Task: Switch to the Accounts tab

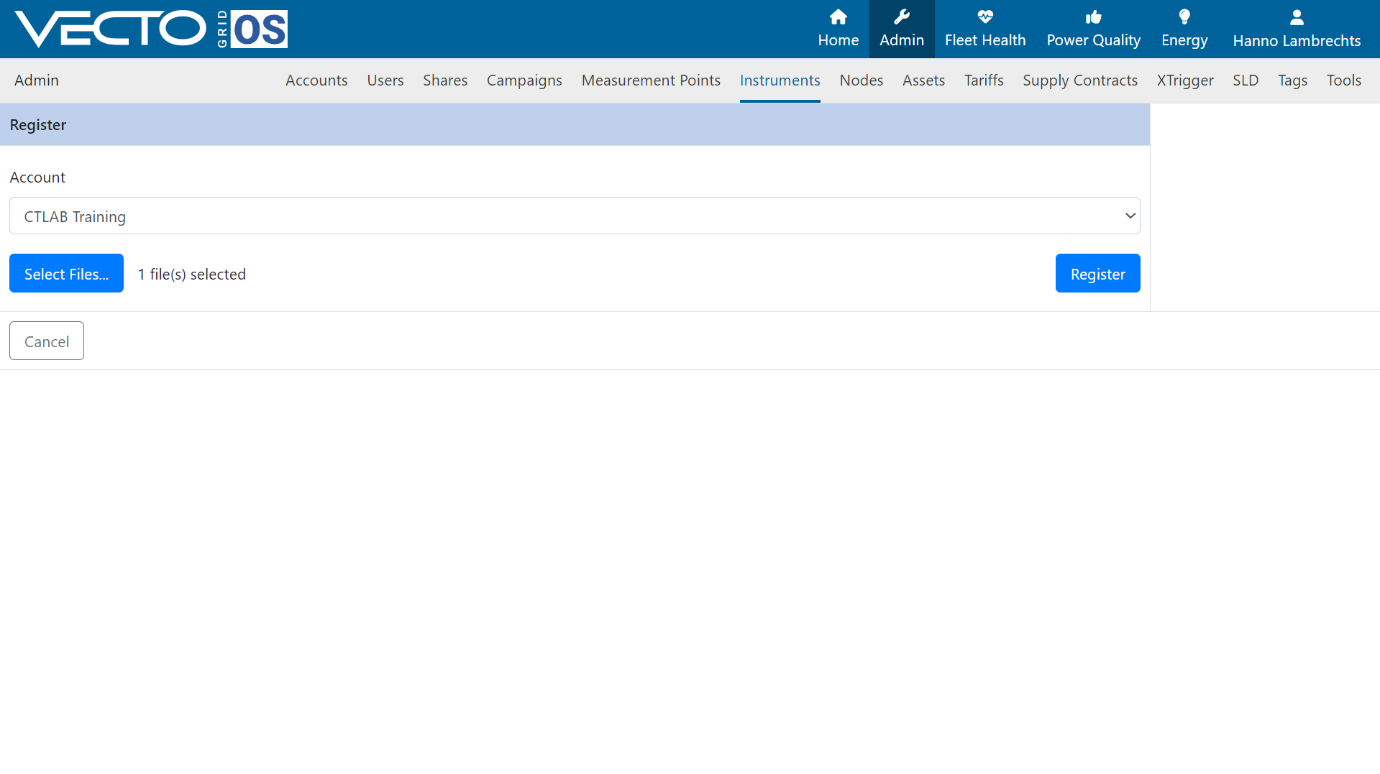Action: tap(317, 80)
